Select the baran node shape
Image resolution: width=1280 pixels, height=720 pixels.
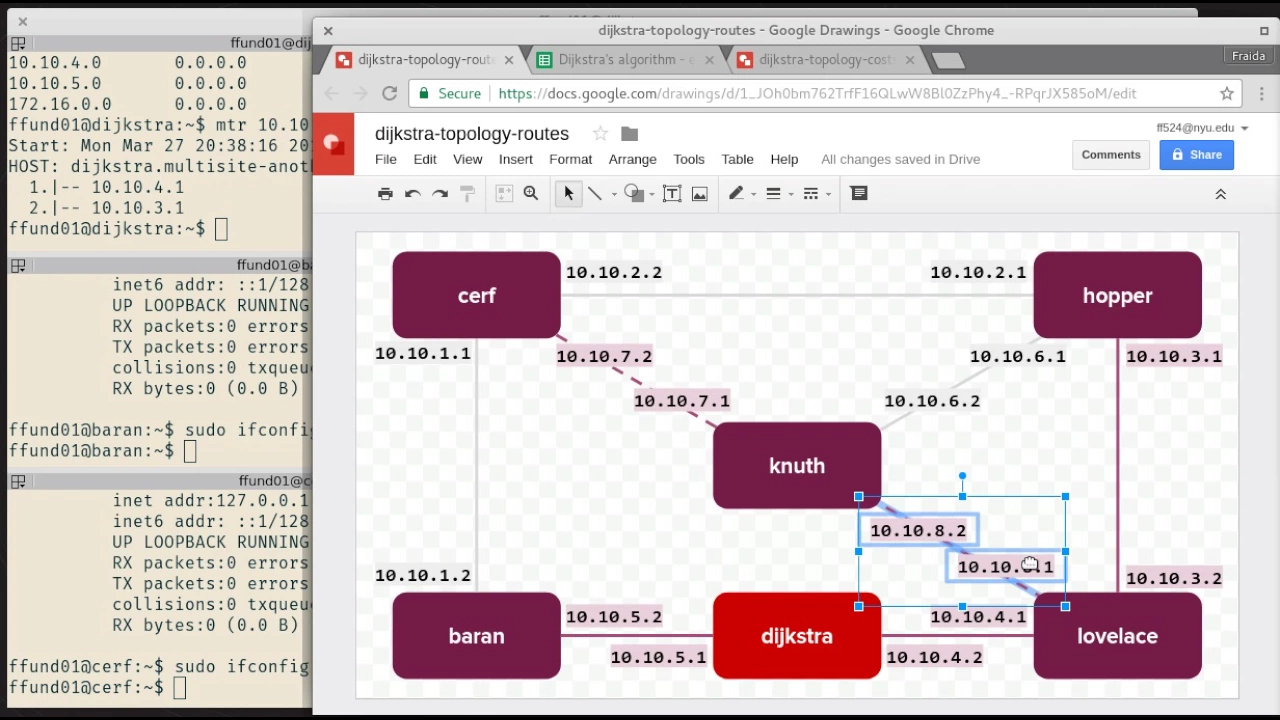[x=477, y=635]
